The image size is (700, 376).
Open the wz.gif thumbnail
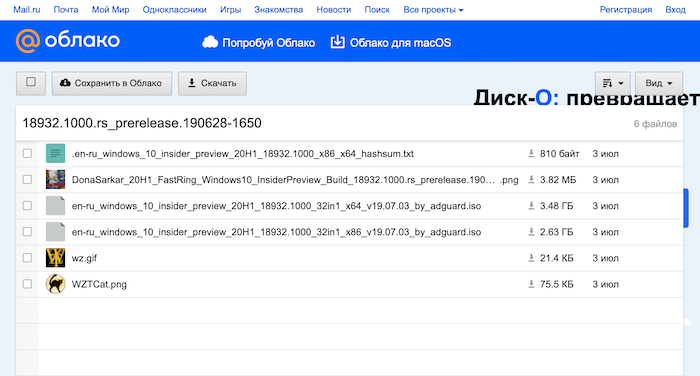55,258
